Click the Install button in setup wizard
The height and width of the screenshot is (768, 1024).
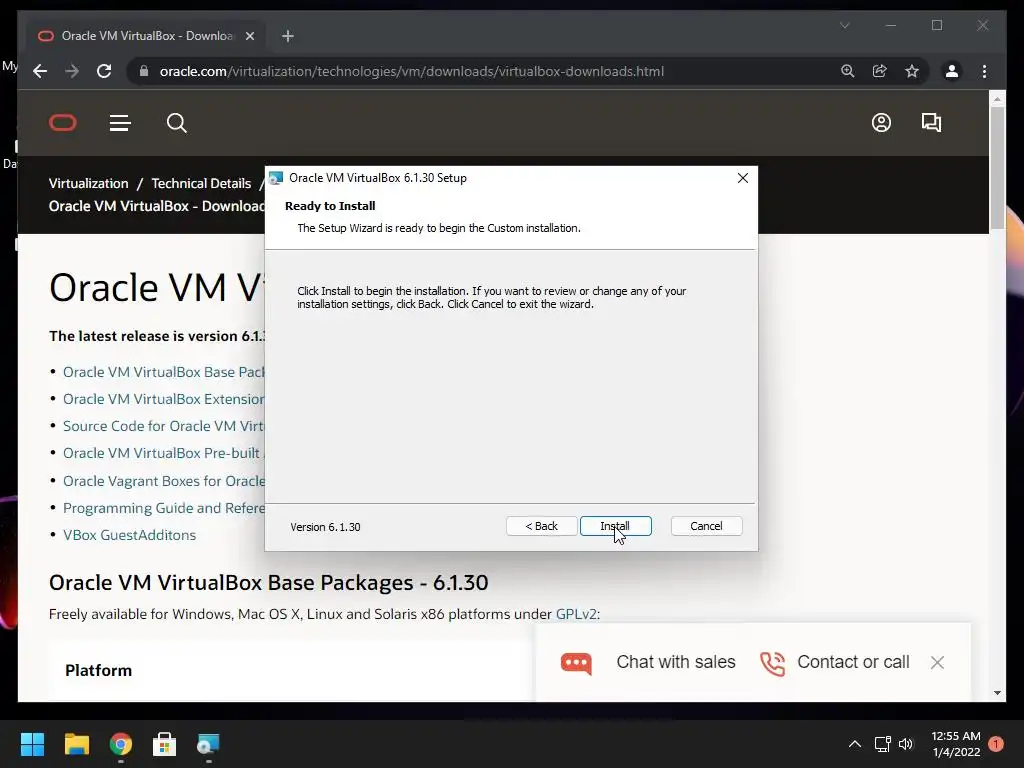[x=615, y=526]
